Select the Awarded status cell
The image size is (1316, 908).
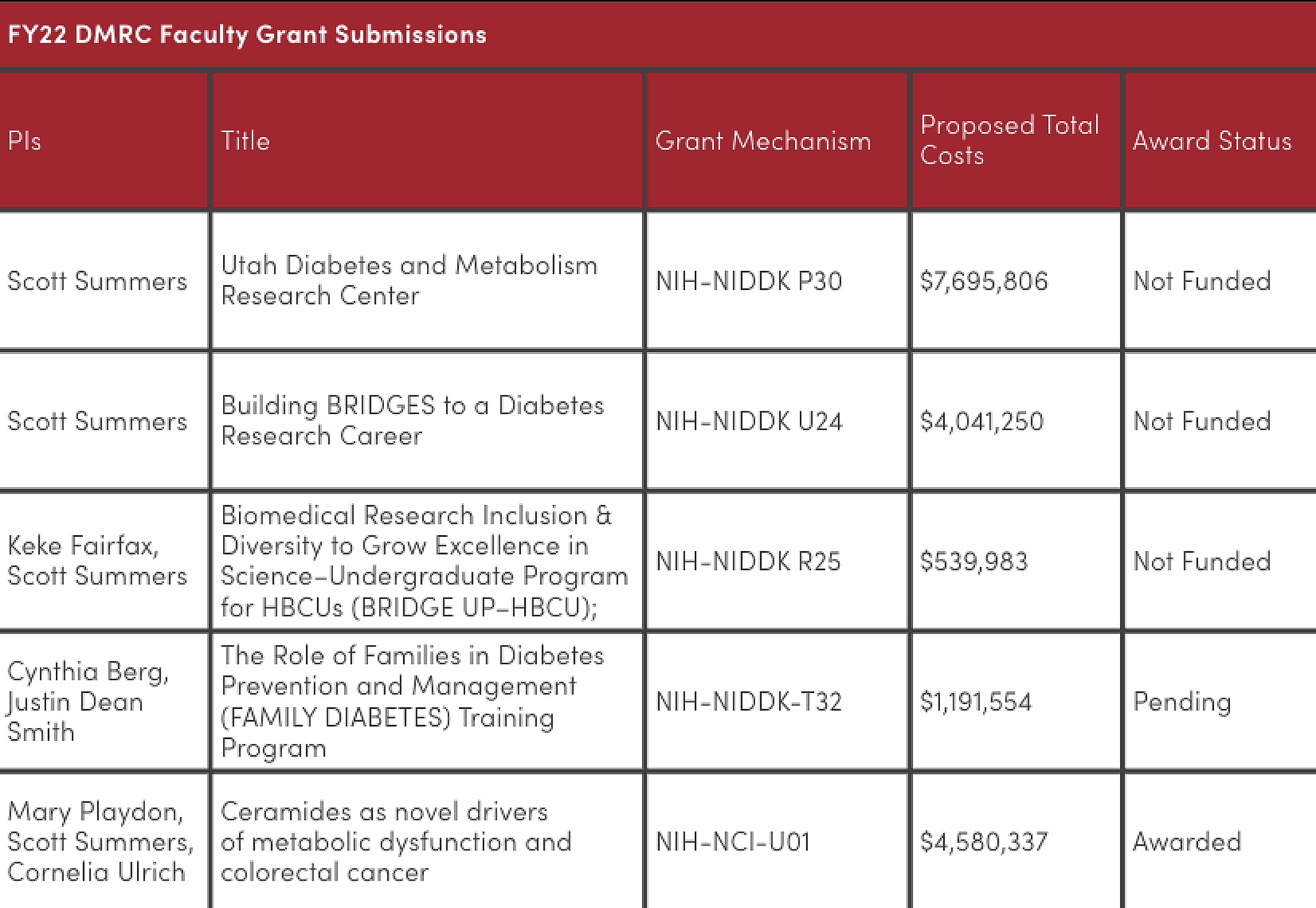coord(1221,841)
